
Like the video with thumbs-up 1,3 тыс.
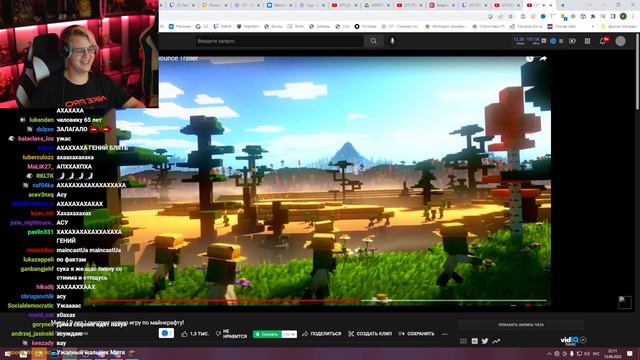(195, 333)
